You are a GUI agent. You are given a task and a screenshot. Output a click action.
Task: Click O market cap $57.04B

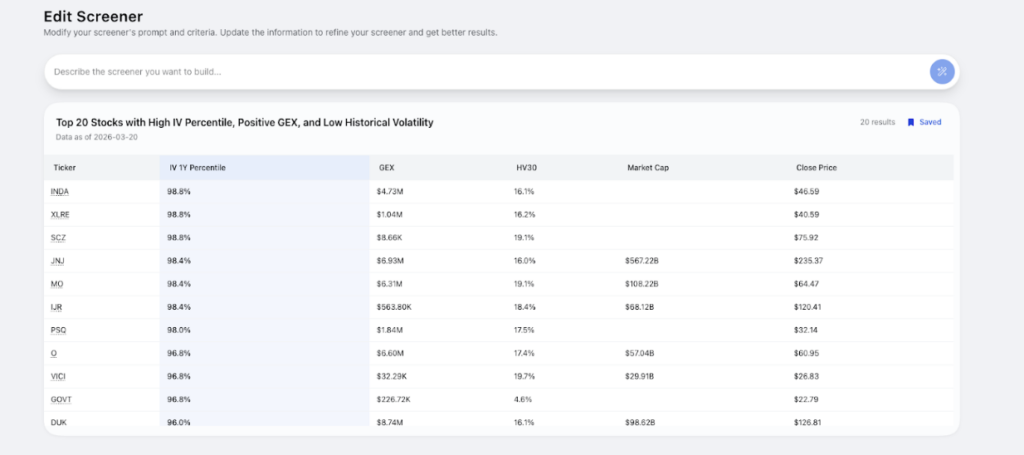pos(640,353)
